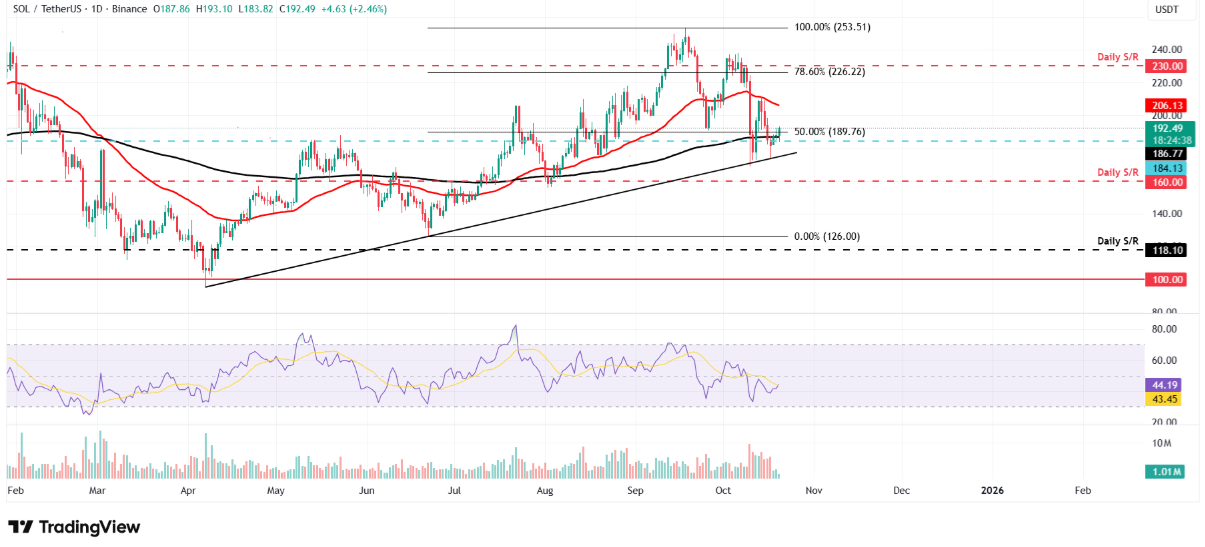Select the red 230.00 resistance price tag

point(1166,66)
